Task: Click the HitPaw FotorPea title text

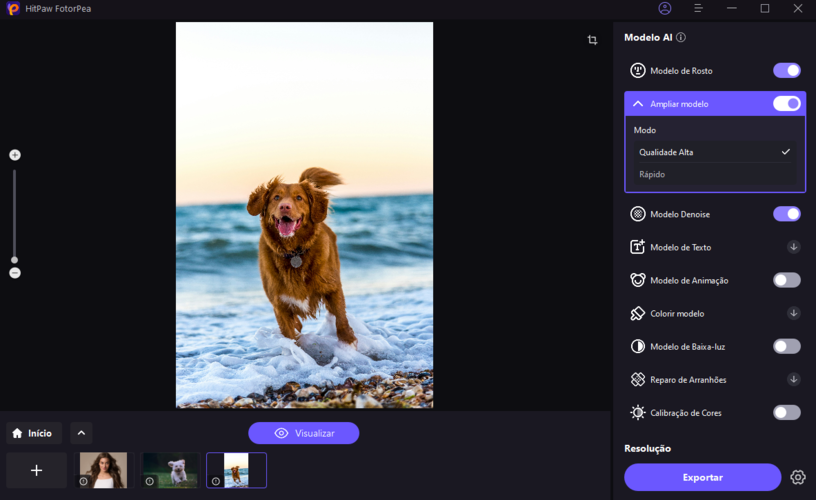Action: 58,9
